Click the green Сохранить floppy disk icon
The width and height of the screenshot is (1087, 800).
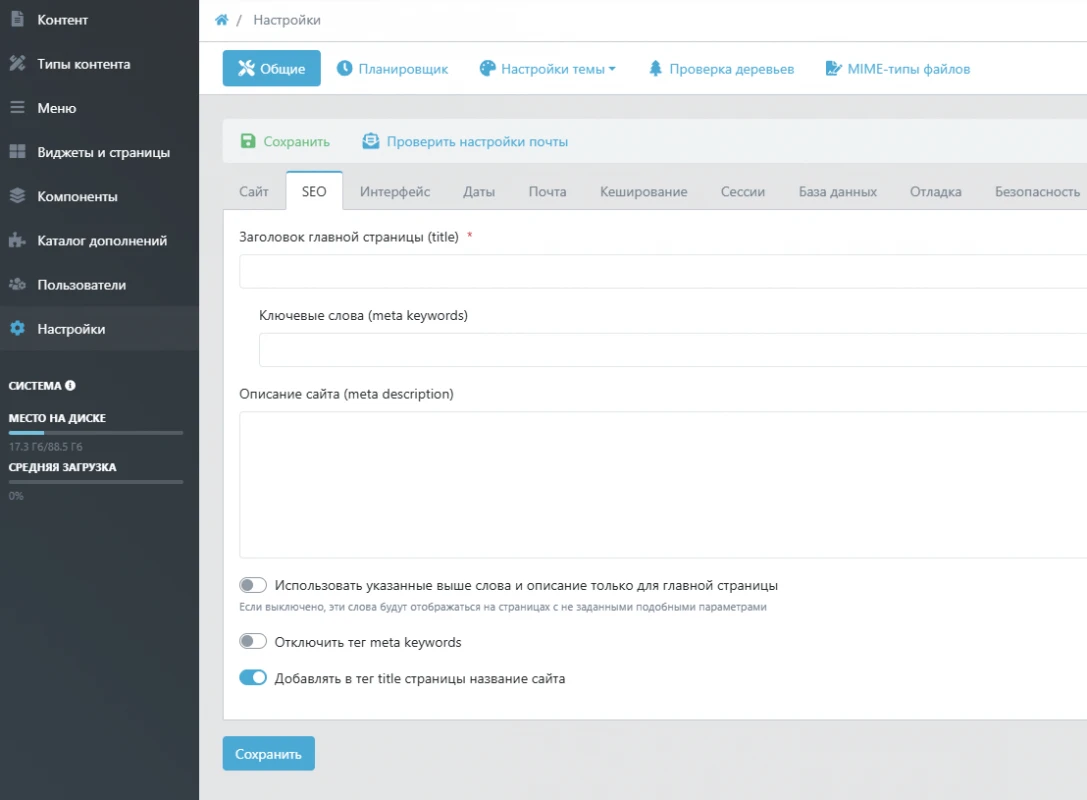pyautogui.click(x=248, y=141)
